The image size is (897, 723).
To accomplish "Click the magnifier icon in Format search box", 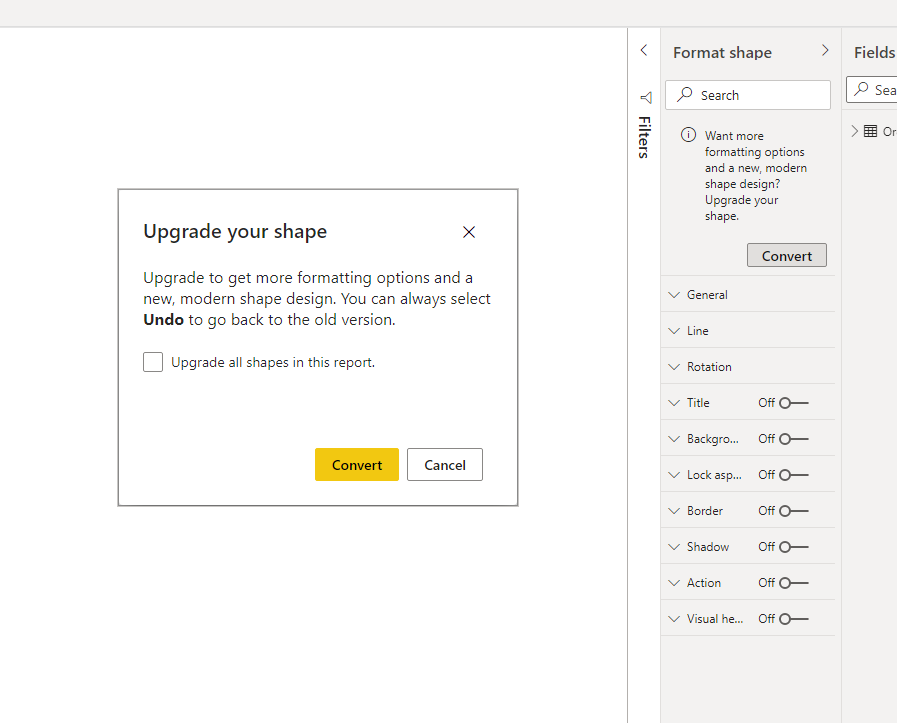I will point(685,95).
